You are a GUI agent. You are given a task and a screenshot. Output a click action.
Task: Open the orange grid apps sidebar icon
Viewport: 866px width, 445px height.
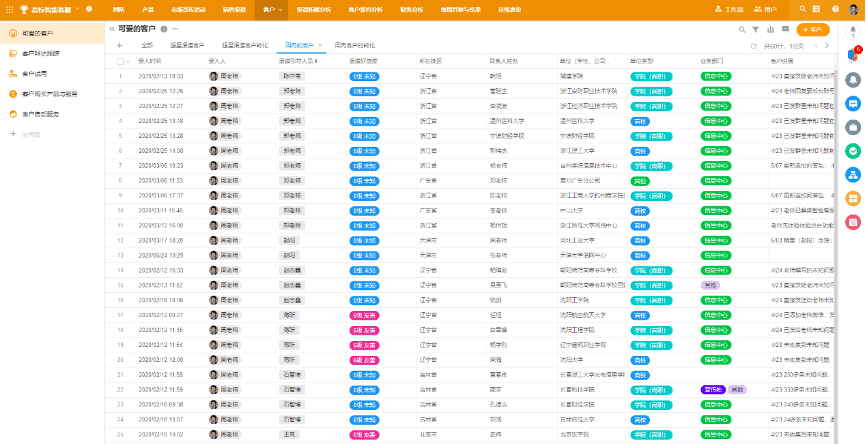click(853, 198)
